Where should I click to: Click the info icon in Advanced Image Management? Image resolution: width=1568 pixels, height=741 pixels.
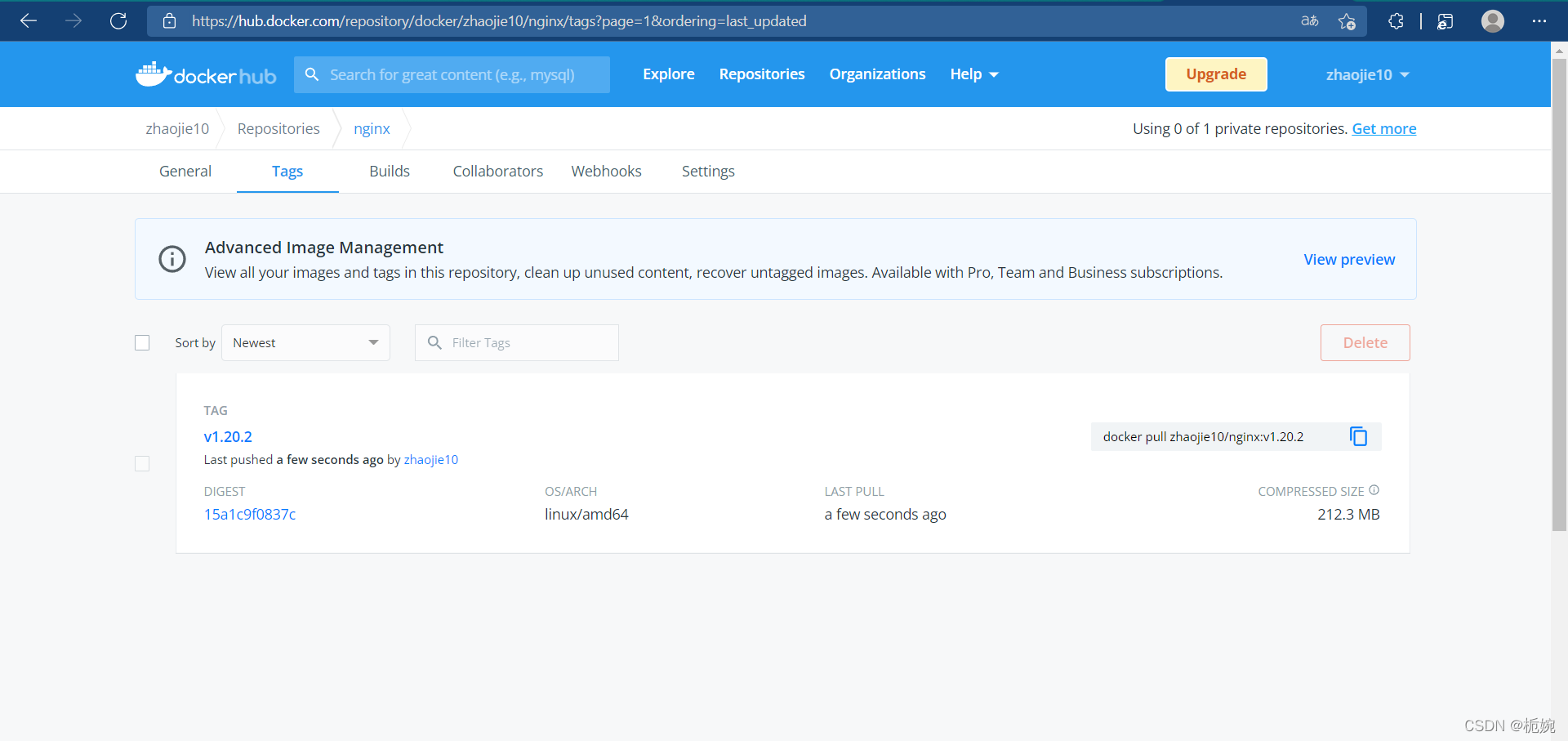click(172, 259)
